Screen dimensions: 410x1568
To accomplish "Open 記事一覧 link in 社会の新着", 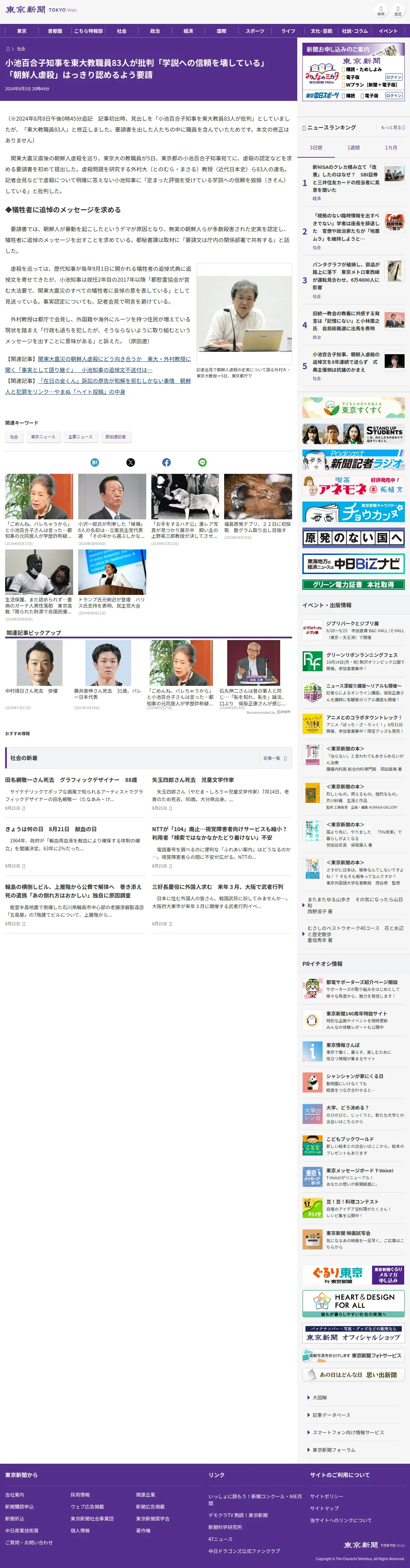I will point(275,758).
